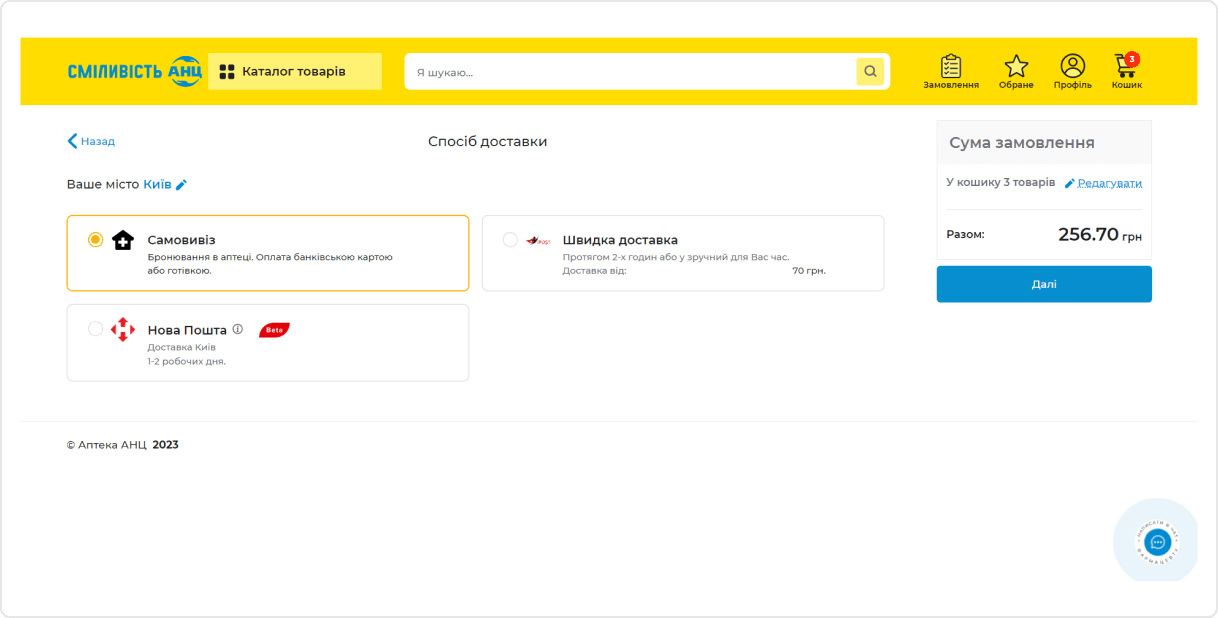Viewport: 1218px width, 618px height.
Task: Expand the Каталог товарів menu
Action: click(x=294, y=72)
